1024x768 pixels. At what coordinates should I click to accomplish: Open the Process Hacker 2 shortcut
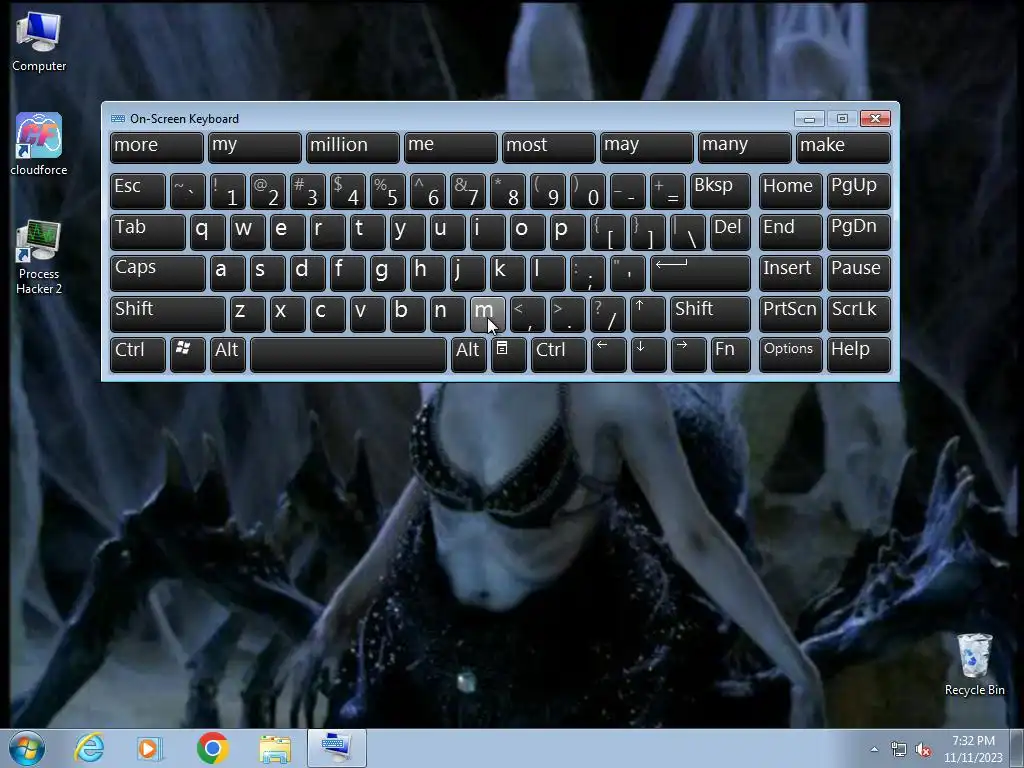(x=39, y=257)
